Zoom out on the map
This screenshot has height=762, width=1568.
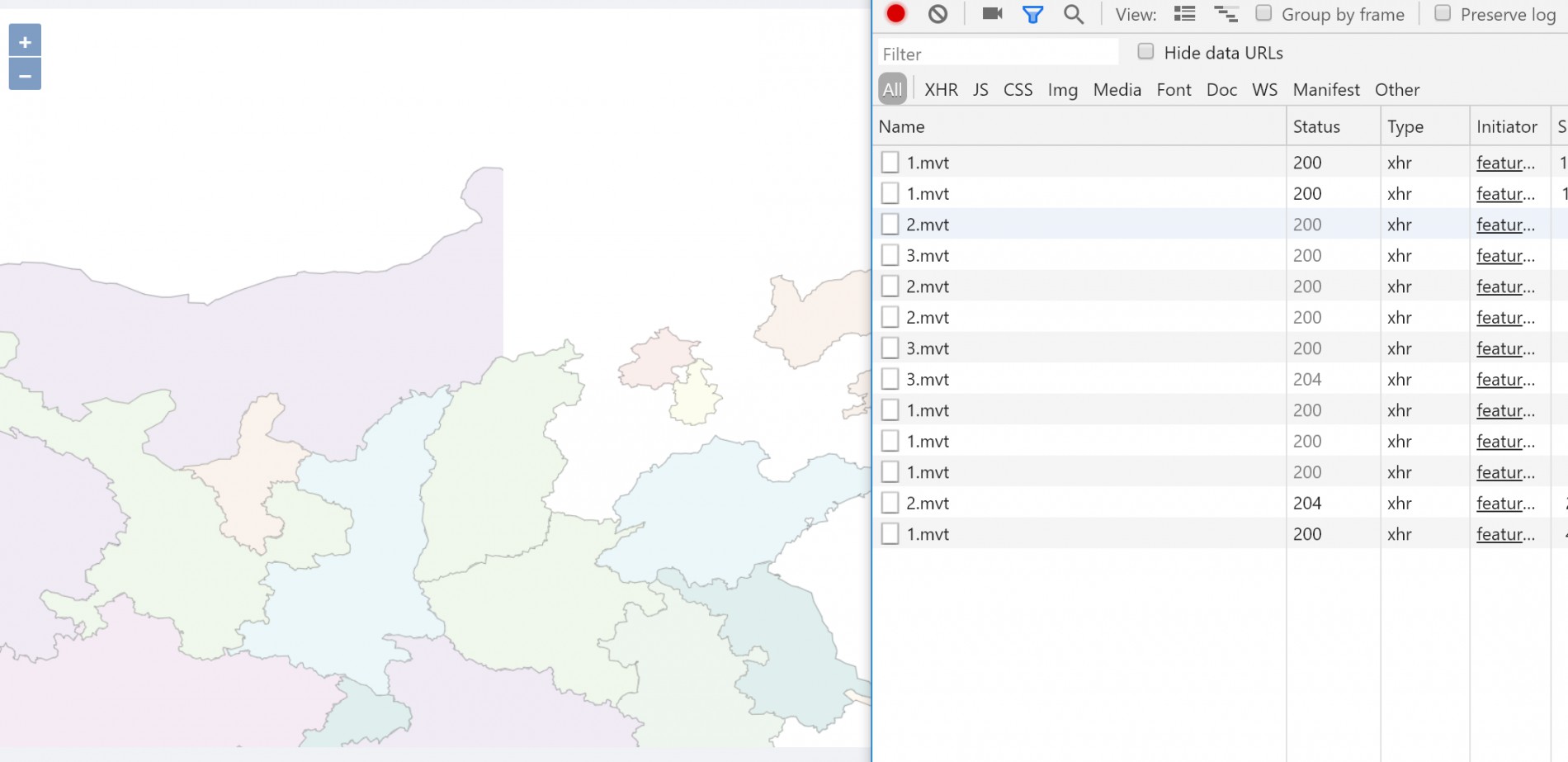click(25, 75)
